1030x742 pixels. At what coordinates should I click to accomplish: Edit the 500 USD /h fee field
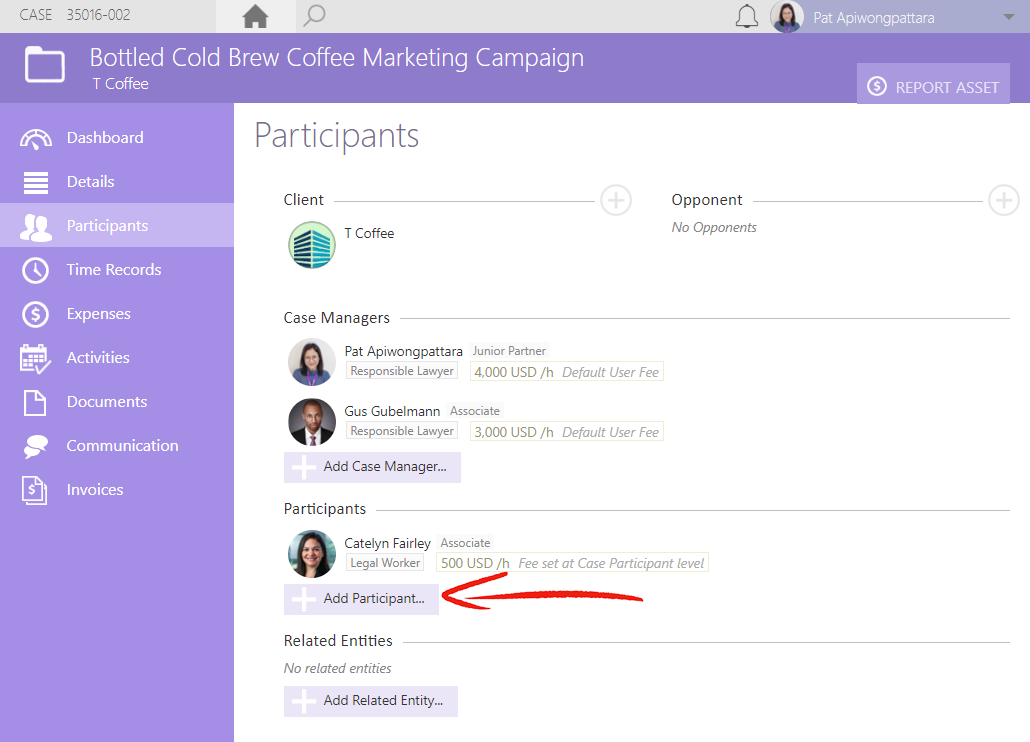[x=572, y=563]
